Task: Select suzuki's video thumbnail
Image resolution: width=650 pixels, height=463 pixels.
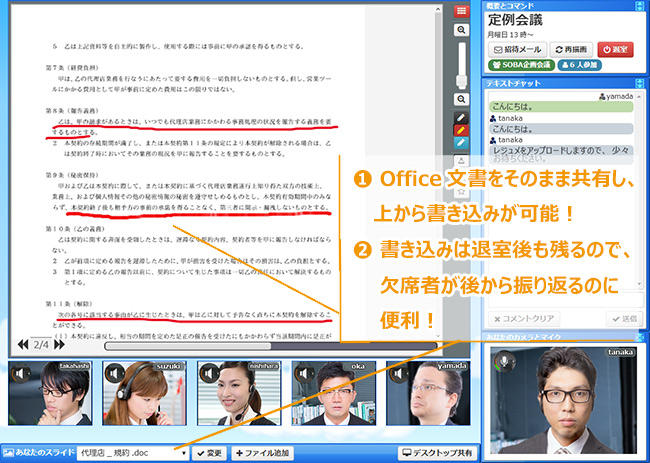Action: click(x=145, y=393)
